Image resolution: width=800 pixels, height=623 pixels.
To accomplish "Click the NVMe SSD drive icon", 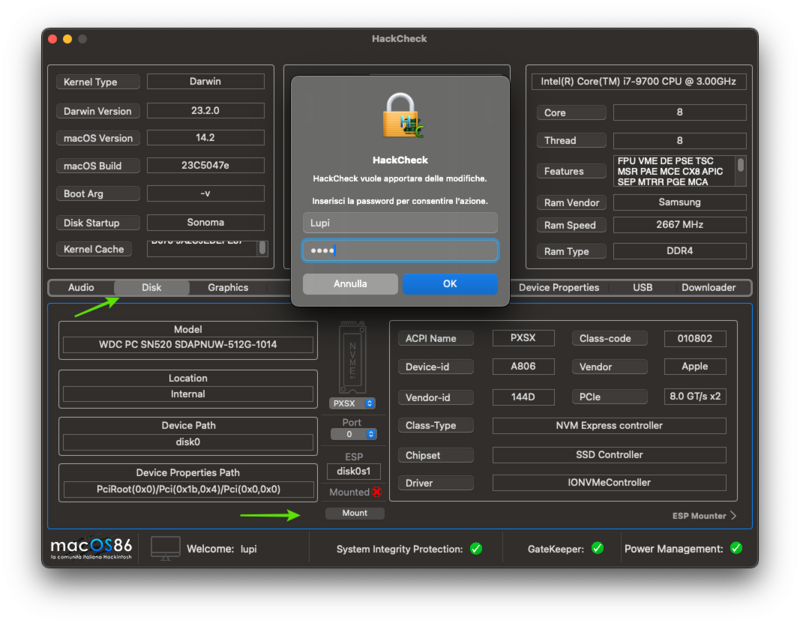I will pos(353,358).
